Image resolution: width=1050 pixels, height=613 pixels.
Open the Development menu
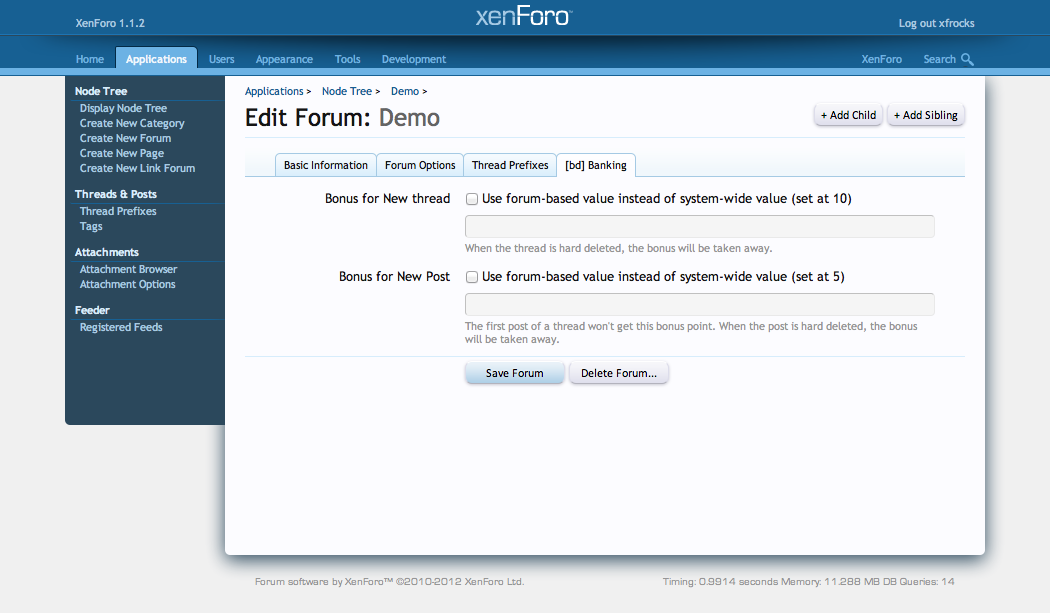[414, 59]
